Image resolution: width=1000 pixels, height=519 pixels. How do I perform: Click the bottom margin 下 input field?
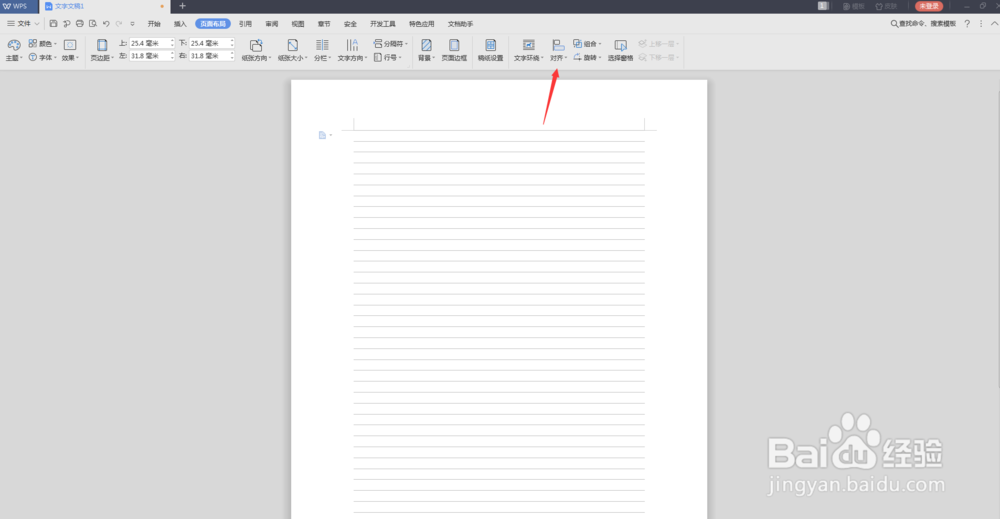(x=212, y=43)
